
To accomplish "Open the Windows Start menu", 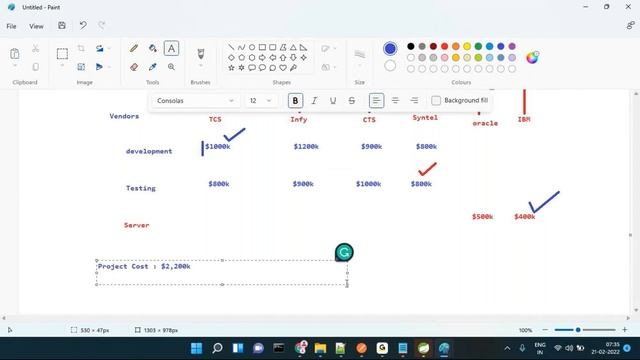I will pos(196,348).
